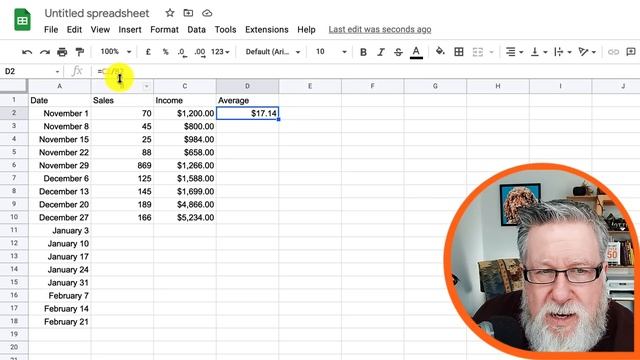Select the Sales cell with 869

tap(122, 165)
